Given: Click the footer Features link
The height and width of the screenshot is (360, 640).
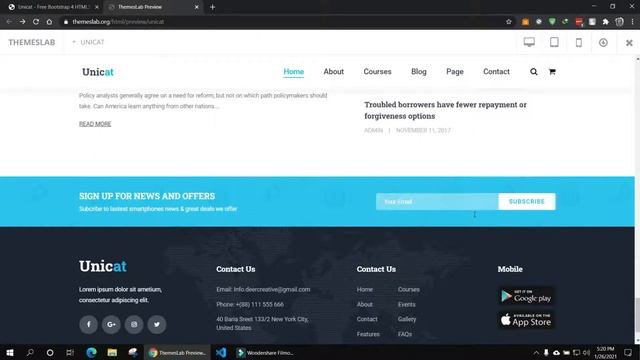Looking at the screenshot, I should coord(368,334).
